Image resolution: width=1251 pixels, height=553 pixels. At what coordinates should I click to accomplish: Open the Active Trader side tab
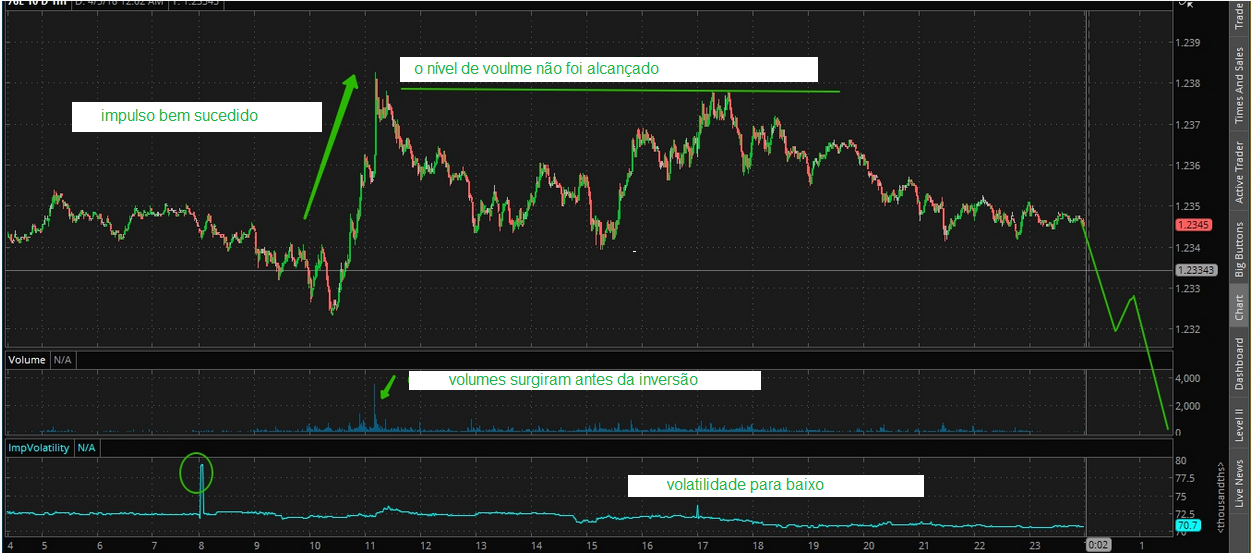tap(1239, 172)
